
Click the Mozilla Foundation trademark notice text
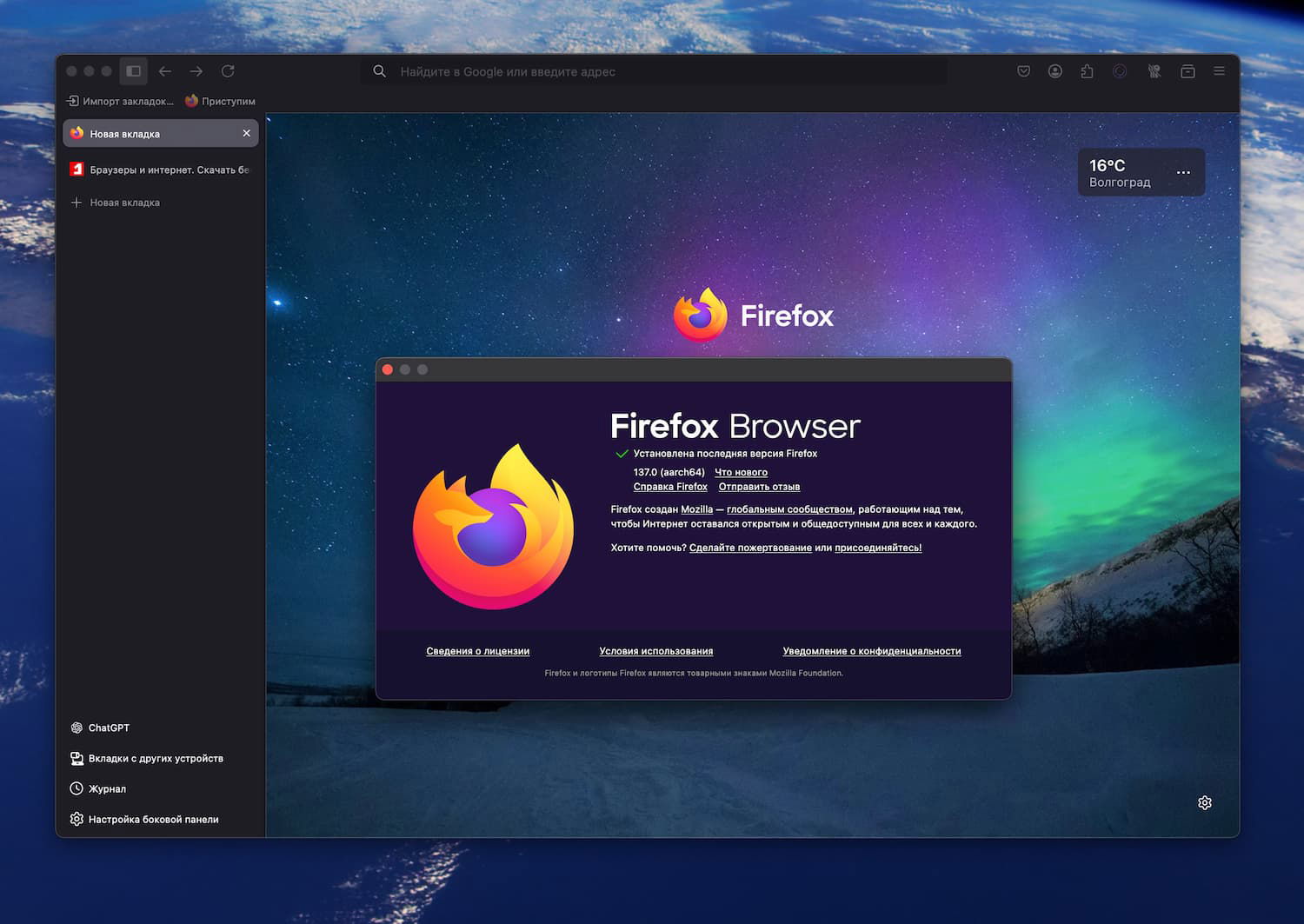tap(694, 673)
